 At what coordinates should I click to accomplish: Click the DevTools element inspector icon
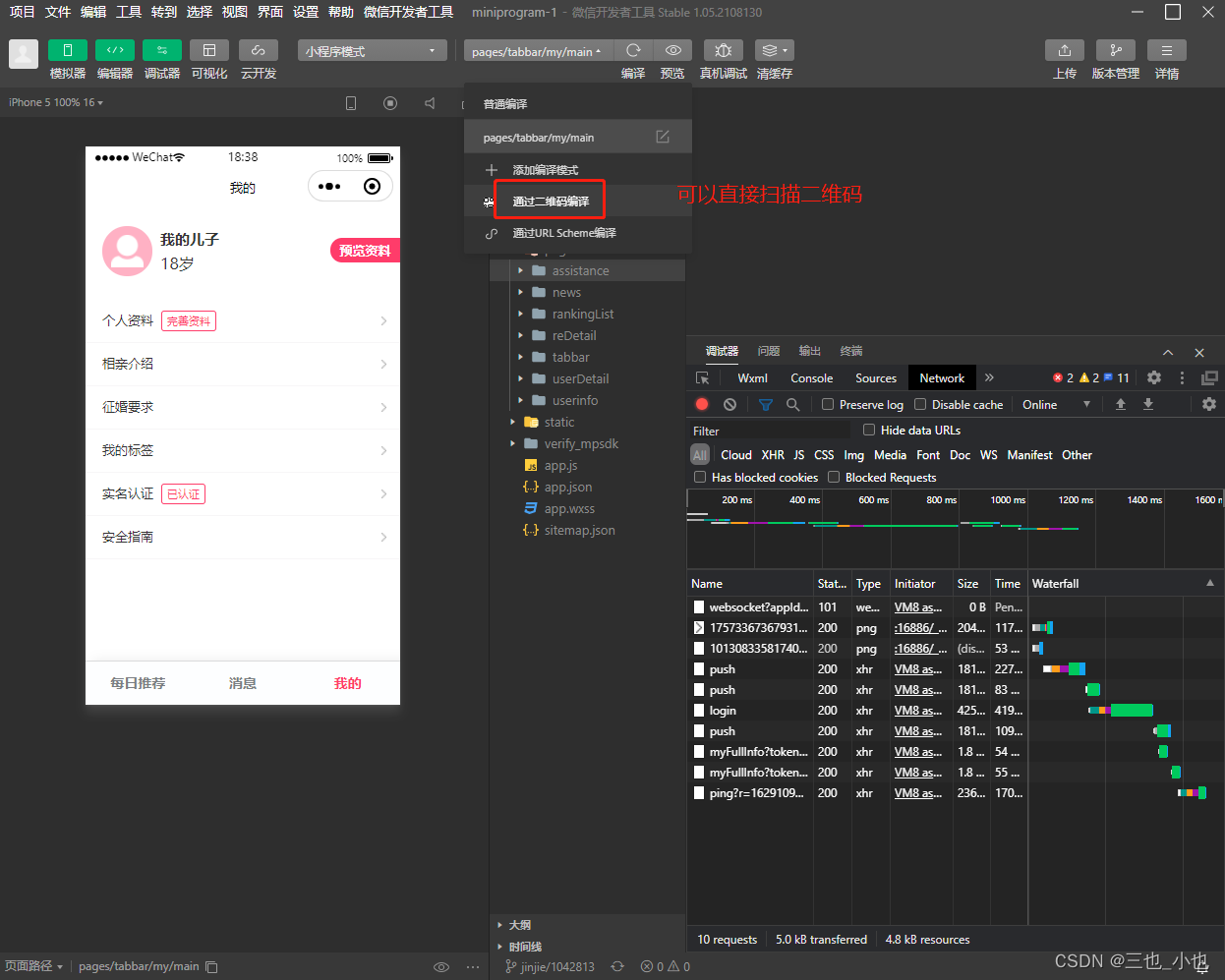pos(702,377)
